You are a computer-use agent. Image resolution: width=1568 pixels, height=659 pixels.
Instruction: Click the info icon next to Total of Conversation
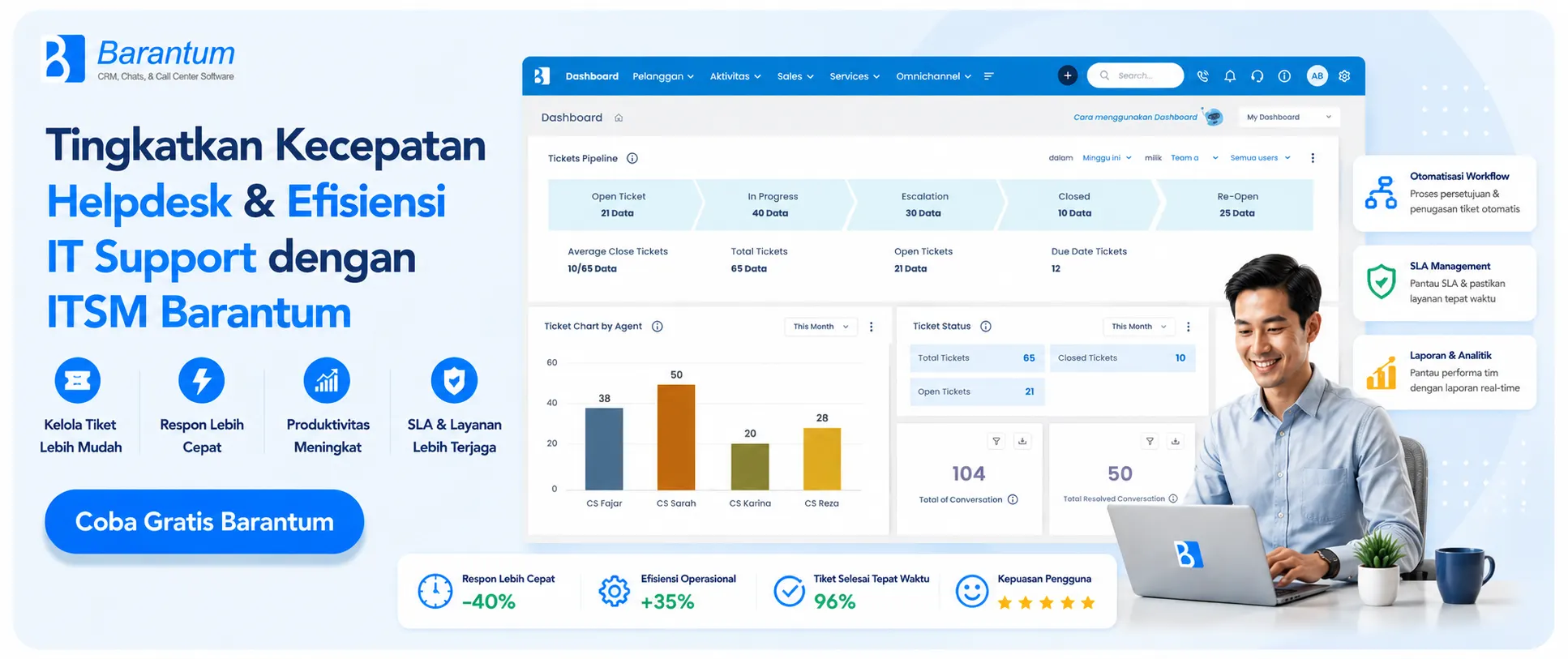pos(1013,499)
